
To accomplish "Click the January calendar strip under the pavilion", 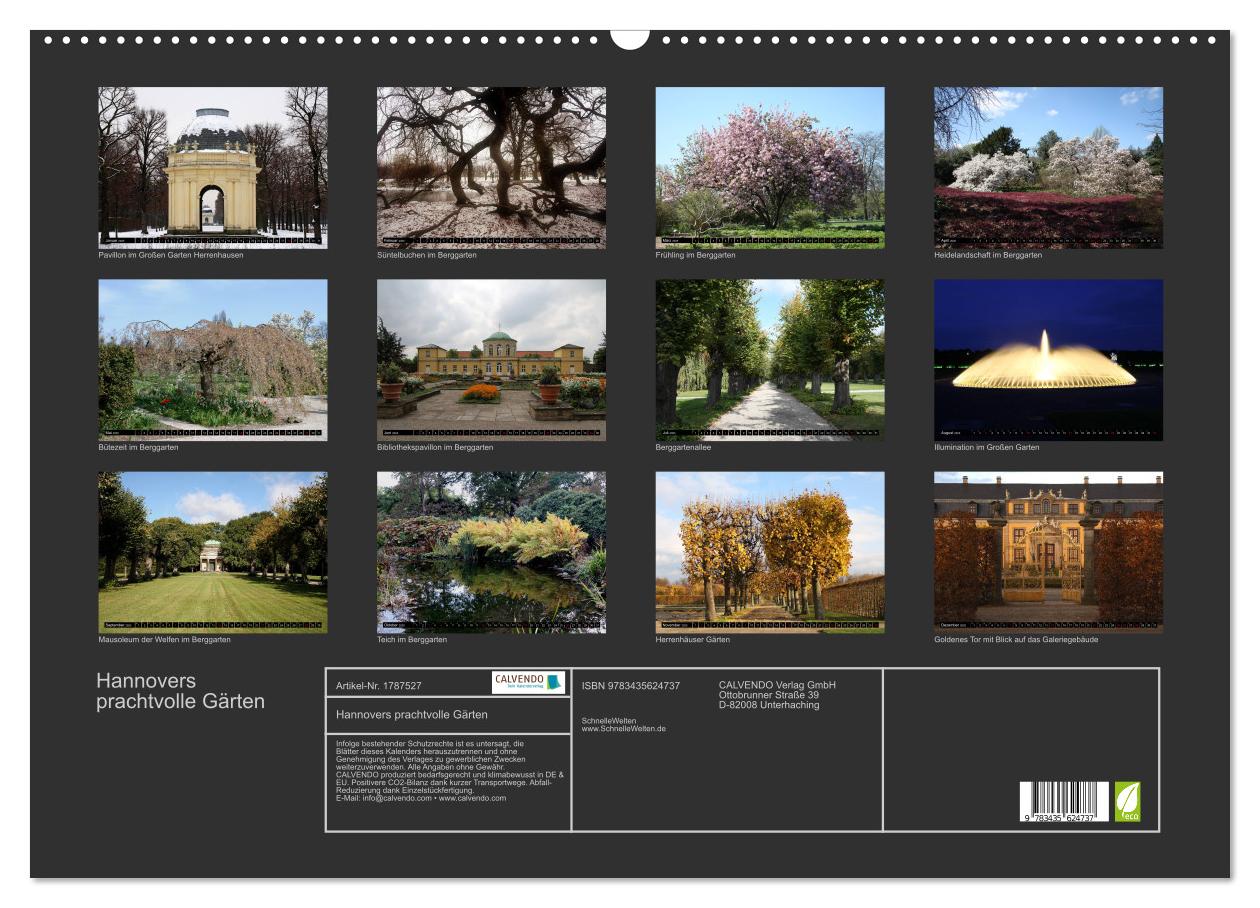I will 213,241.
